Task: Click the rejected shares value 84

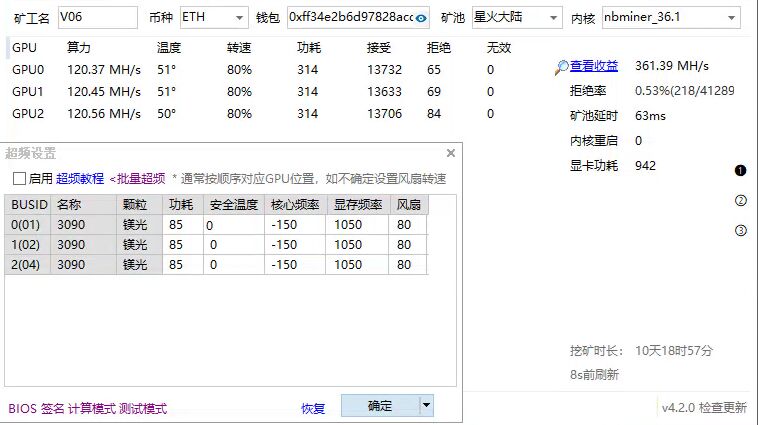Action: click(x=434, y=114)
